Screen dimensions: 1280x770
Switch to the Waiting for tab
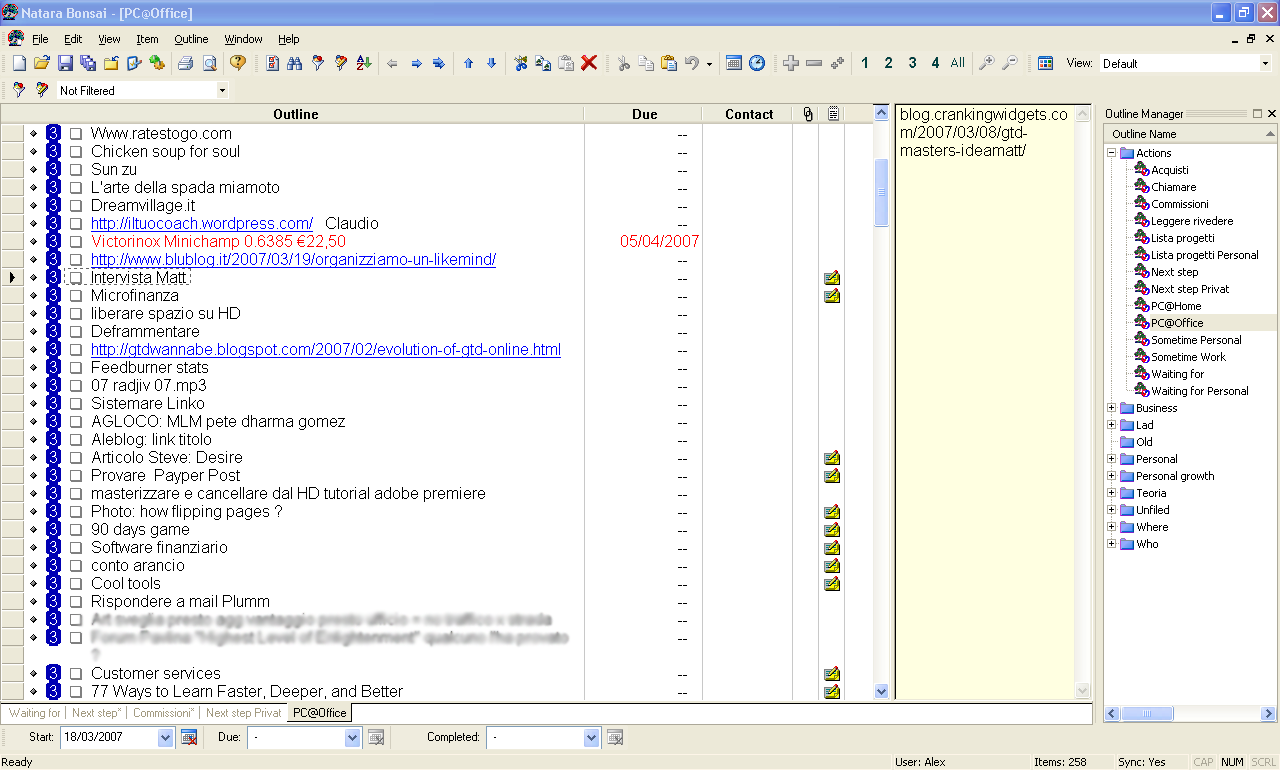pyautogui.click(x=34, y=713)
